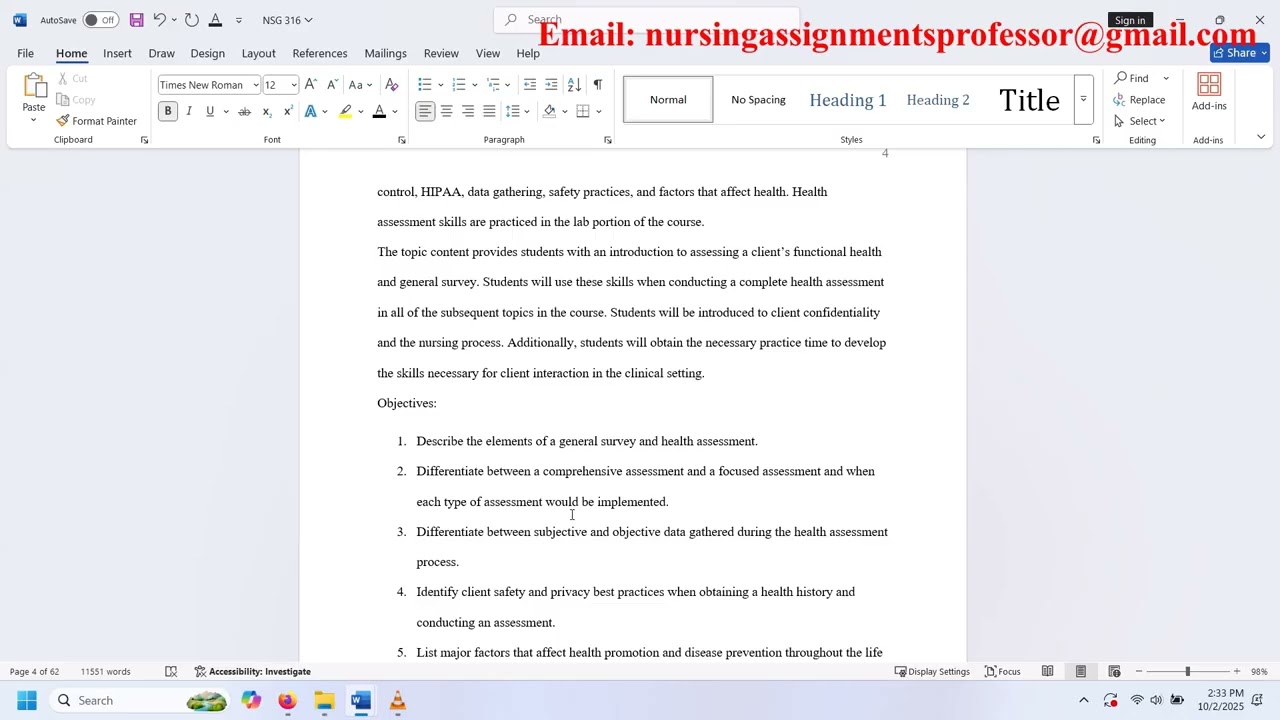The image size is (1280, 720).
Task: Open Add-ins from ribbon
Action: (1209, 93)
